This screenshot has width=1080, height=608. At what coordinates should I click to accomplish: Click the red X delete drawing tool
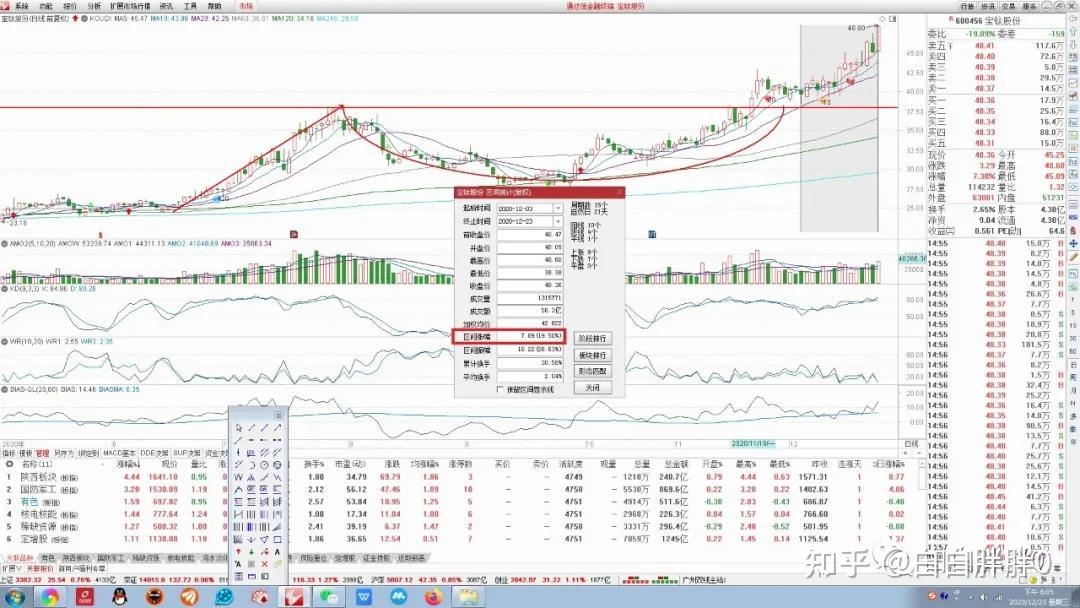[x=264, y=563]
